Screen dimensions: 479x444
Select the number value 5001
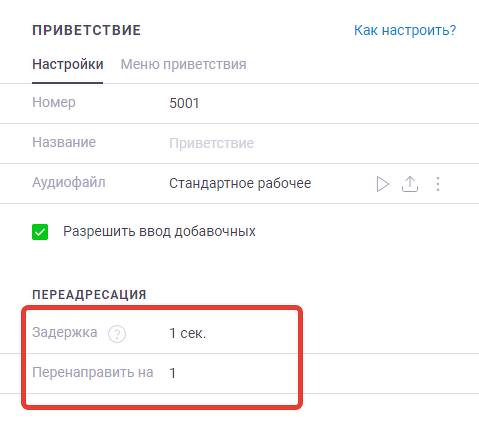(184, 103)
